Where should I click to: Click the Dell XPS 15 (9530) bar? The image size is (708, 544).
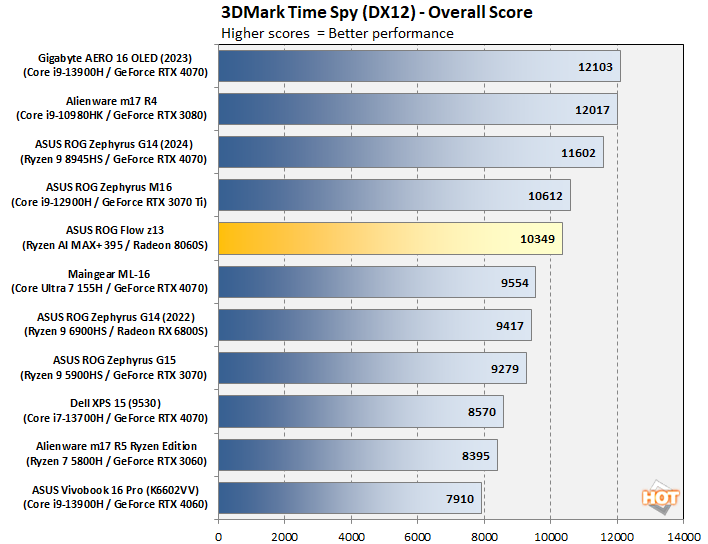[360, 411]
